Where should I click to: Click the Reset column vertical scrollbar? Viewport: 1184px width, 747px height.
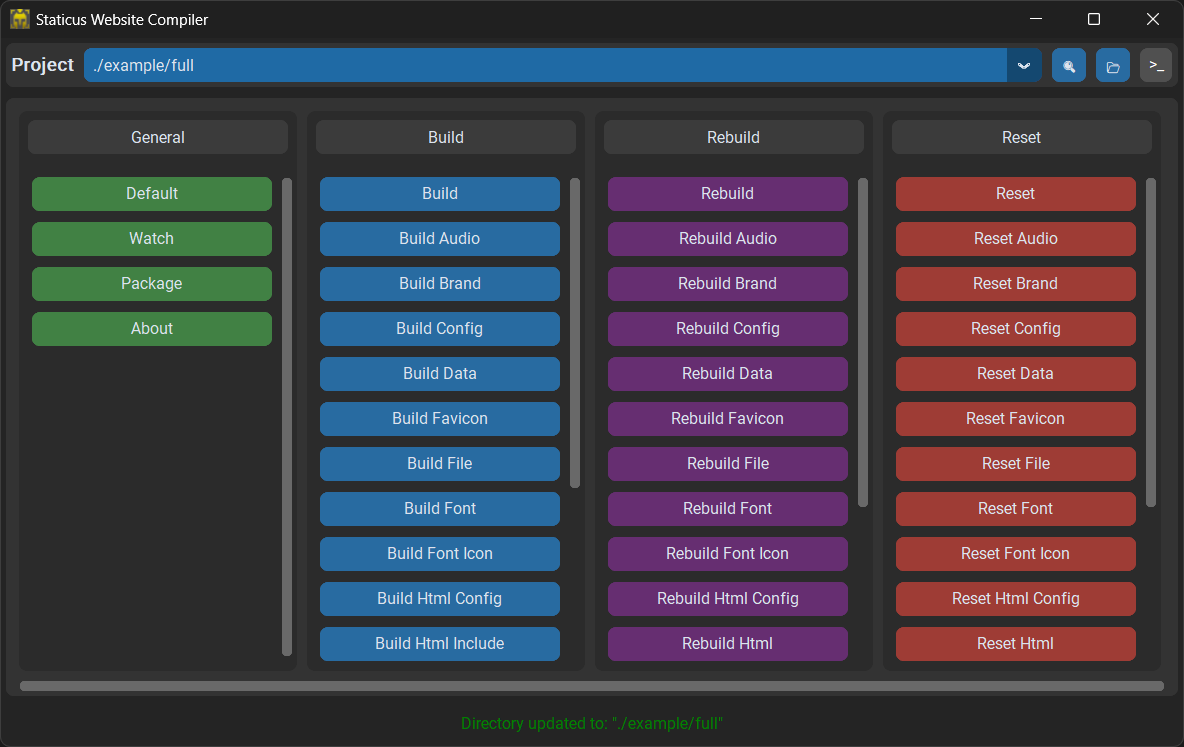click(1151, 342)
